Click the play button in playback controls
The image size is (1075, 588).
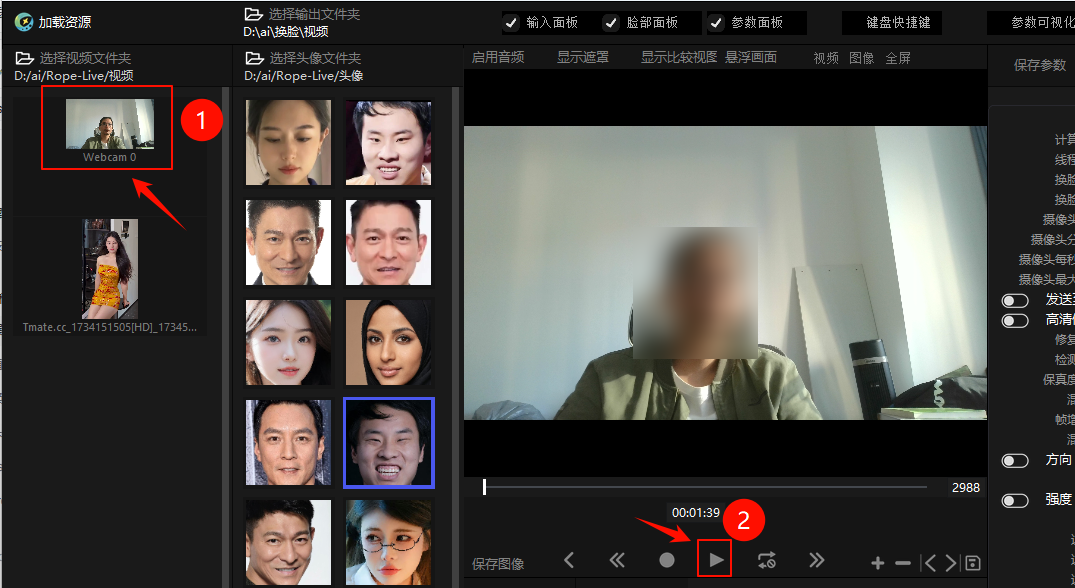716,561
